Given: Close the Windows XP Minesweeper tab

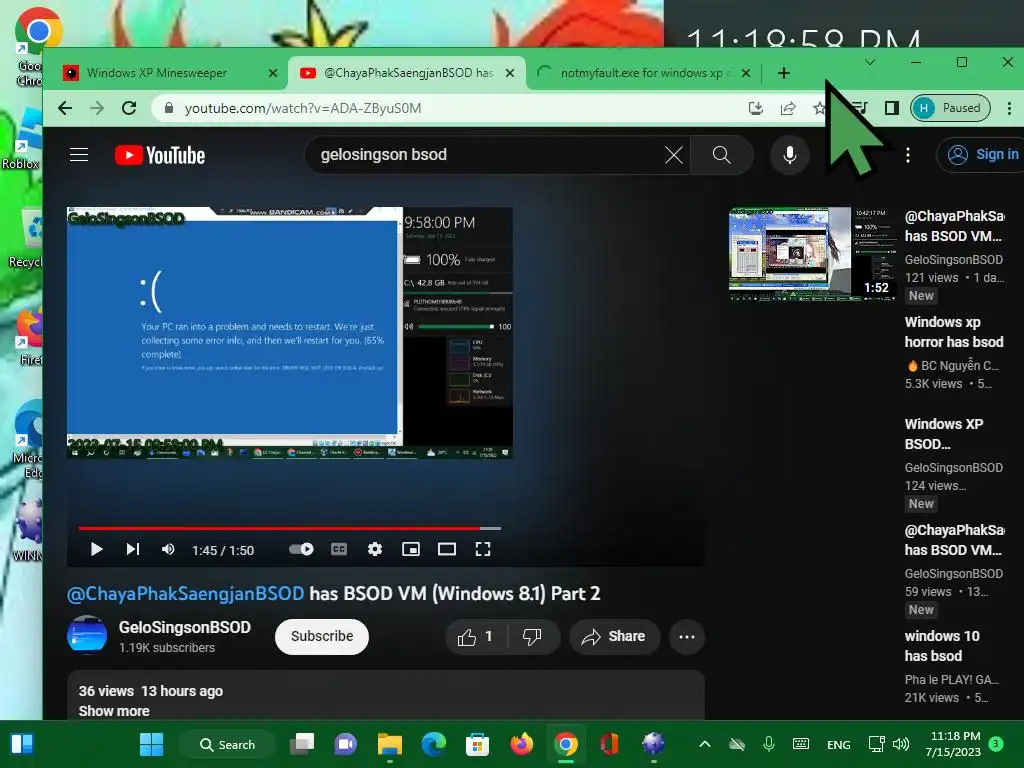Looking at the screenshot, I should [x=273, y=73].
